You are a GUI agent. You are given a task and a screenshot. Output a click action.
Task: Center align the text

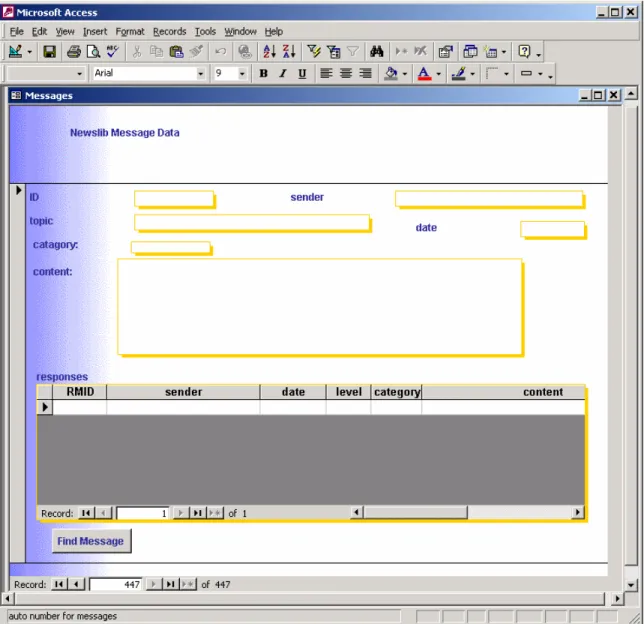click(x=346, y=74)
